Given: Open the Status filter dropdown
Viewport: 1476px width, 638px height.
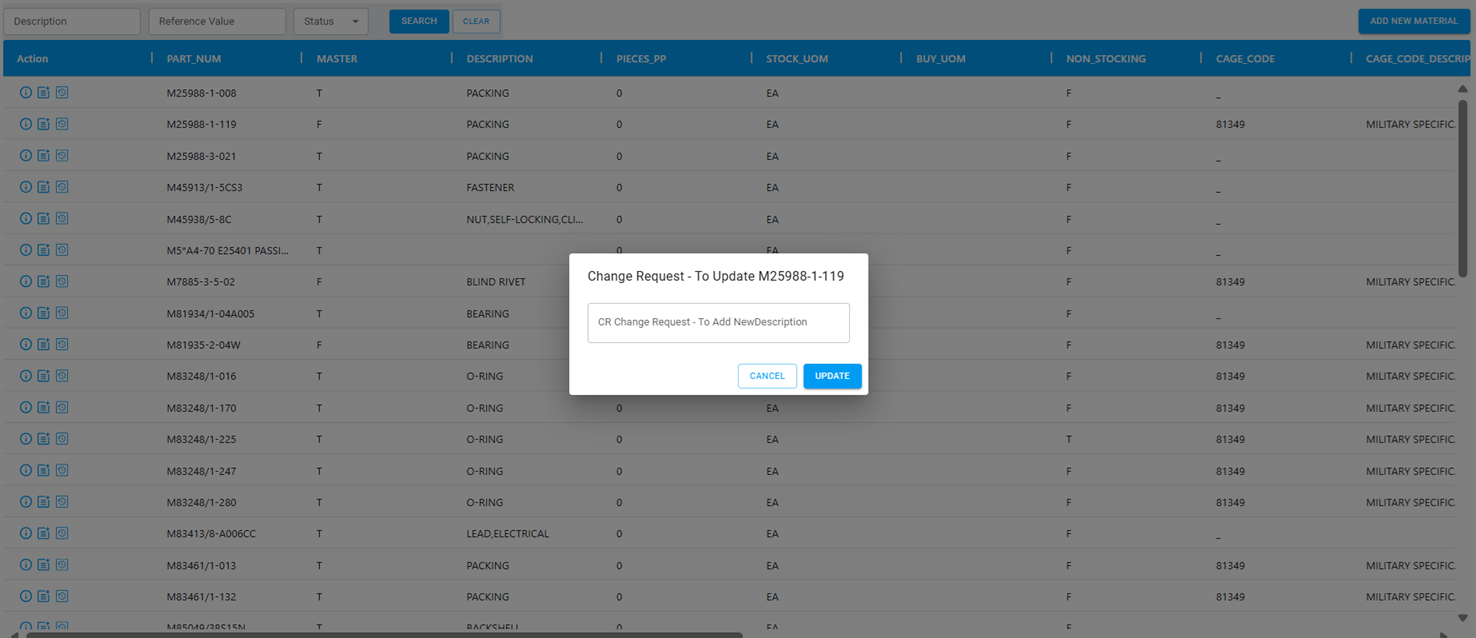Looking at the screenshot, I should tap(331, 21).
